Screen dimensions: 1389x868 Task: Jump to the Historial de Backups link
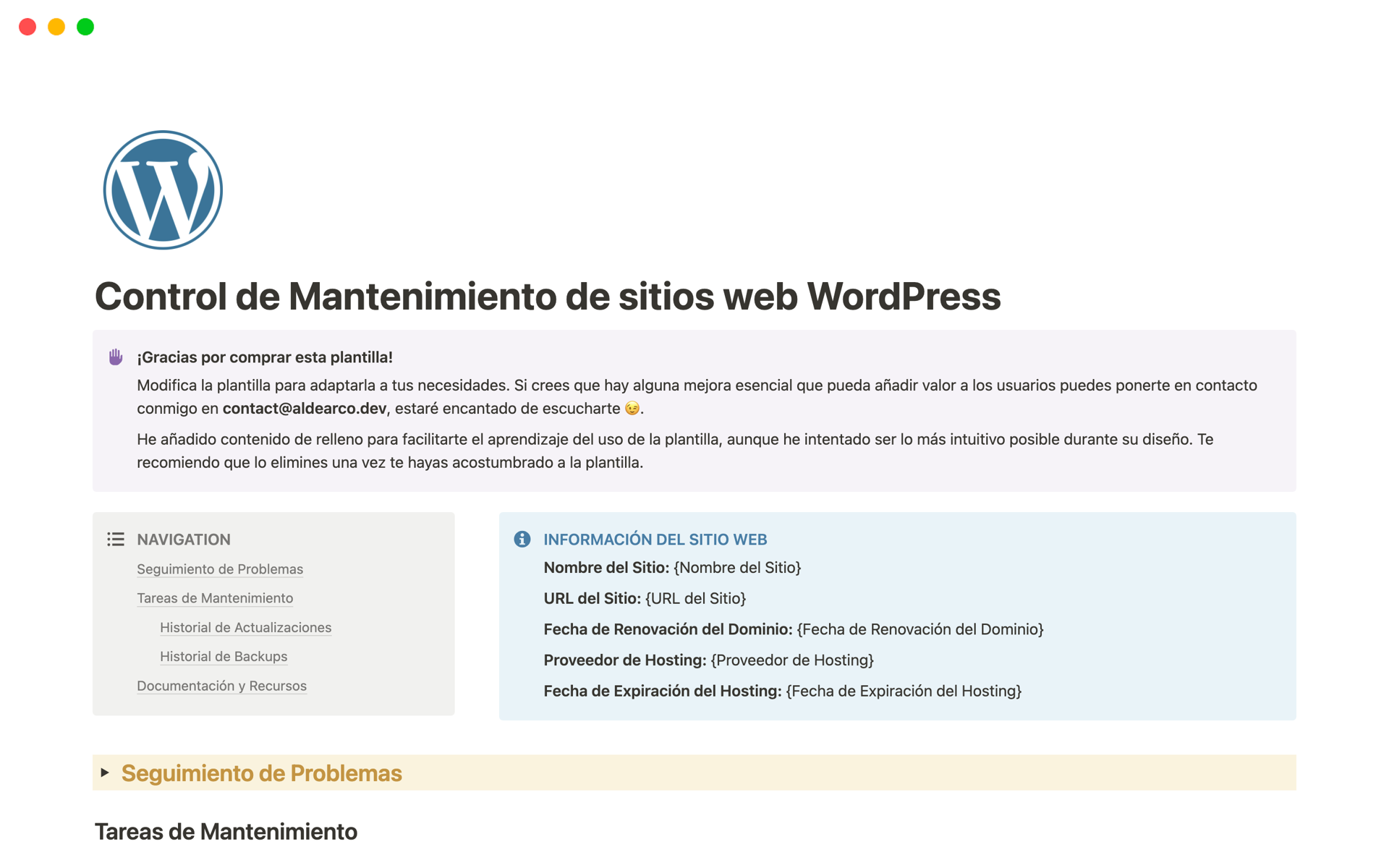click(223, 656)
